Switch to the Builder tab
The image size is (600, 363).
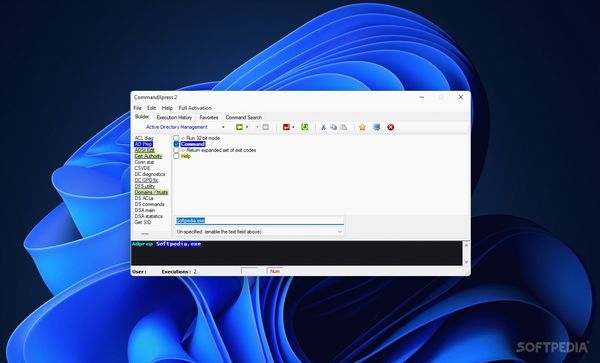coord(142,117)
